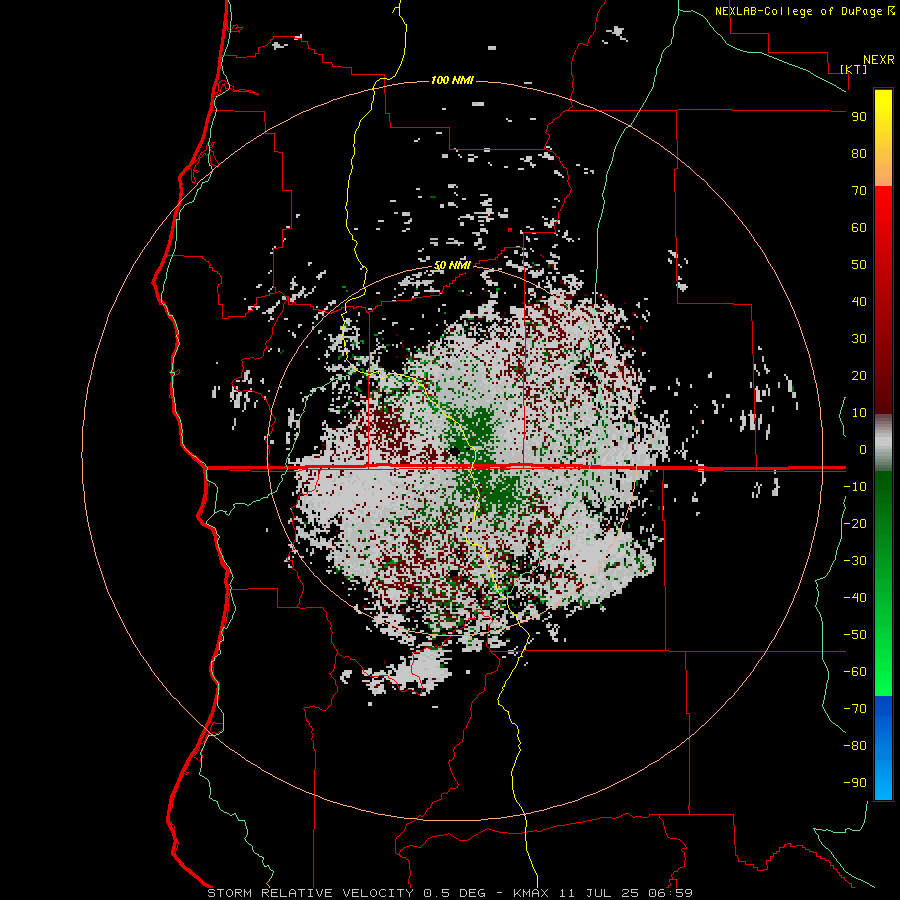Click the NEXR label above the scale

pos(878,60)
